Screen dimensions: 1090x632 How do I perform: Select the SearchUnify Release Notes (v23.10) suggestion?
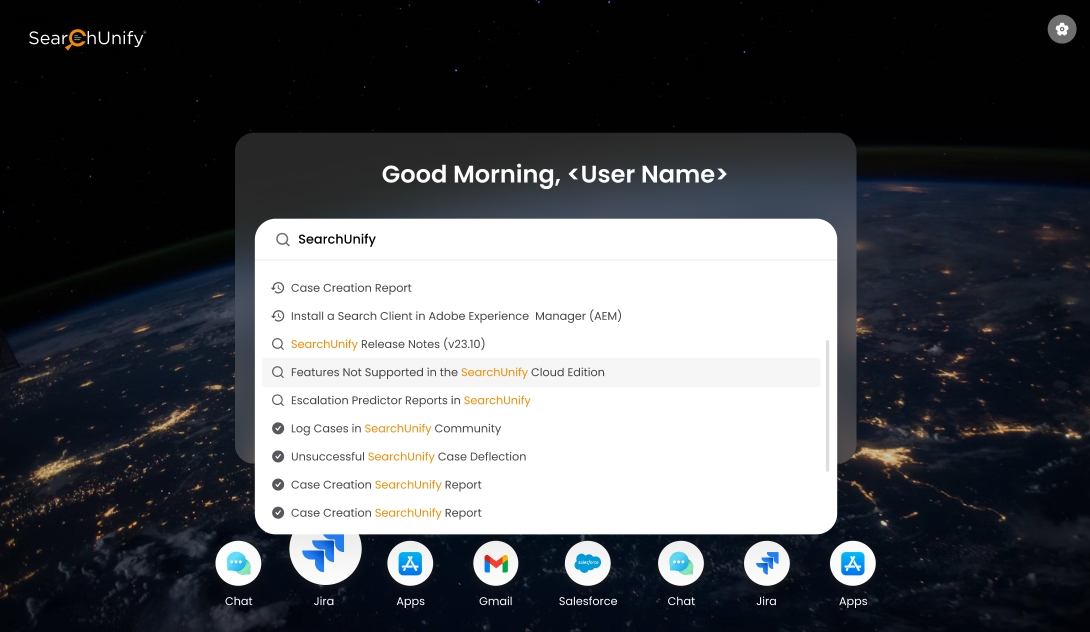[388, 344]
